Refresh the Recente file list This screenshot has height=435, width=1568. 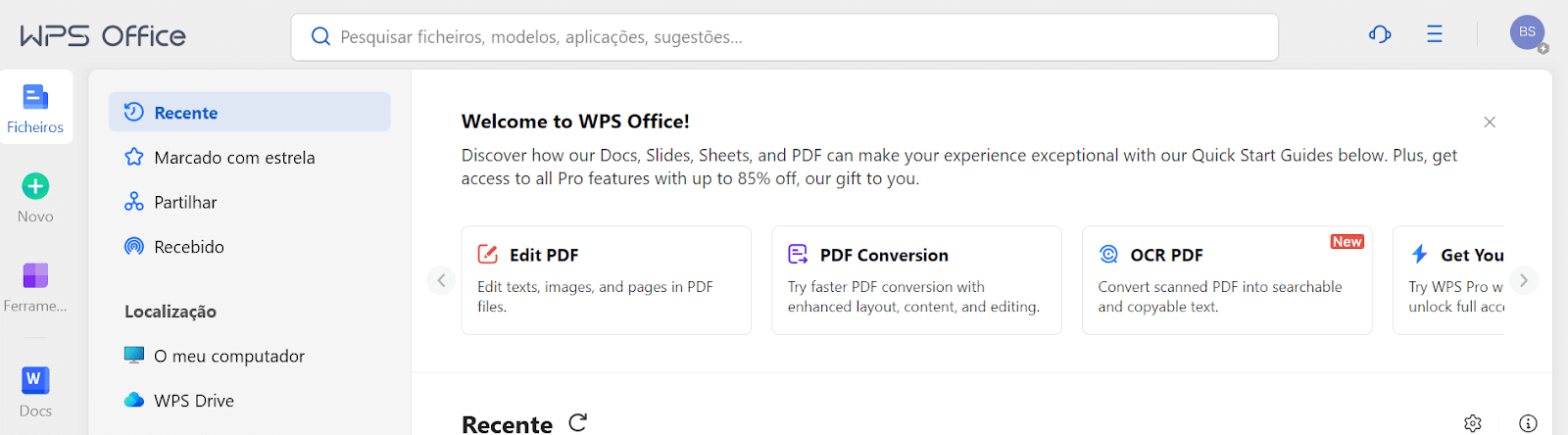(578, 422)
